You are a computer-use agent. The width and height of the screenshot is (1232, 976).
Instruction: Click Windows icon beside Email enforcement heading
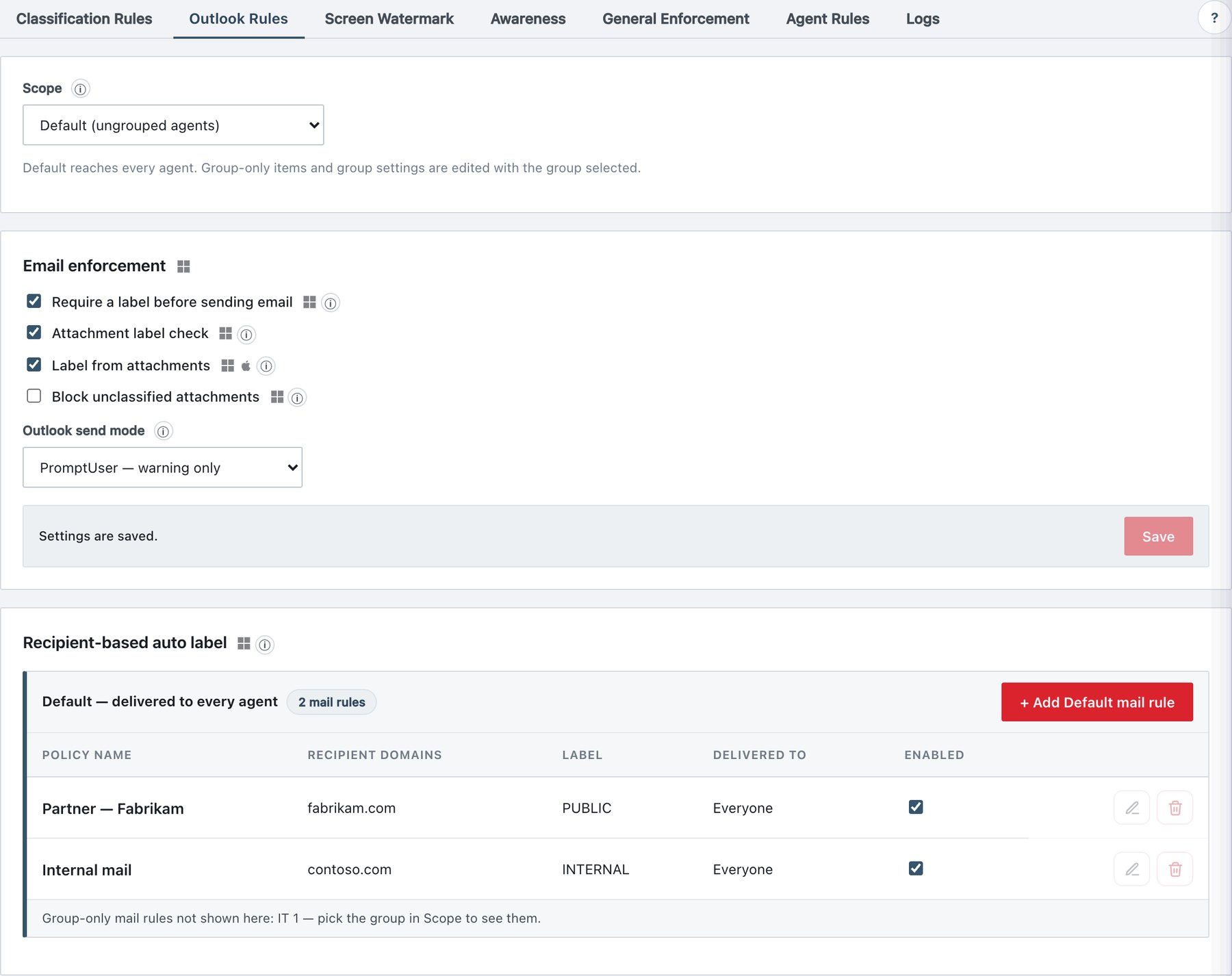point(183,266)
